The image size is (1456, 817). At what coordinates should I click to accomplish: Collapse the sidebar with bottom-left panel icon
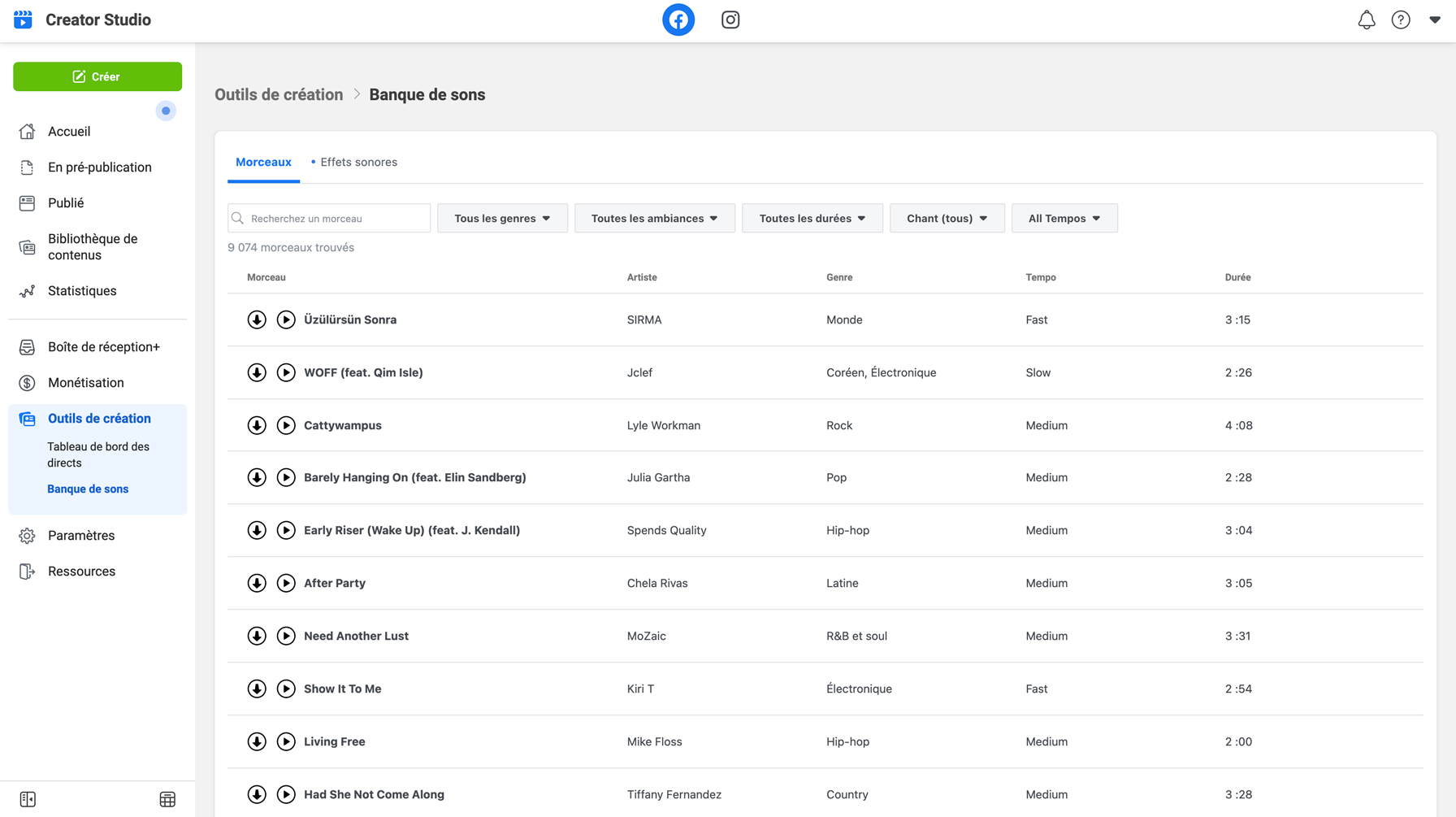pos(28,799)
